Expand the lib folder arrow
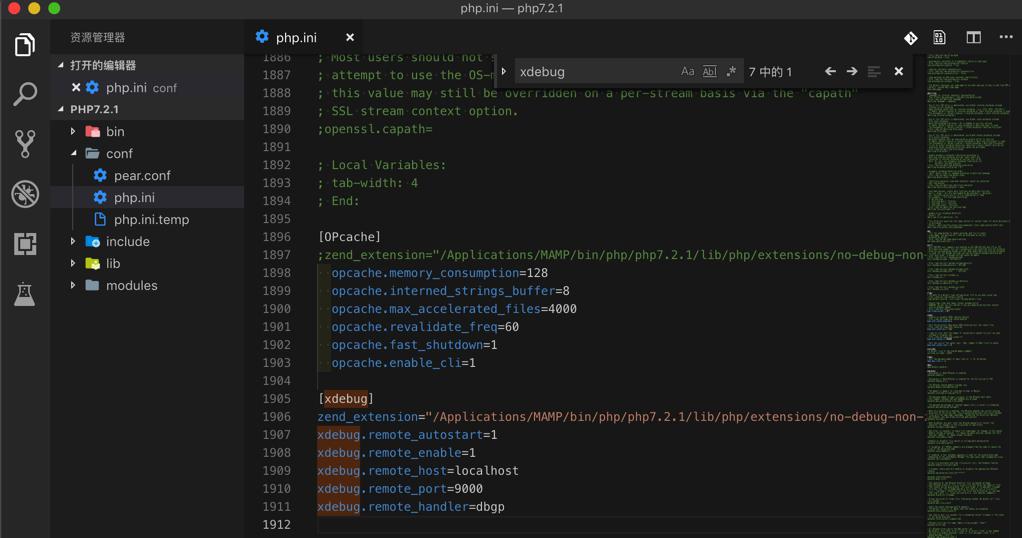Screen dimensions: 1022x538 (73, 263)
